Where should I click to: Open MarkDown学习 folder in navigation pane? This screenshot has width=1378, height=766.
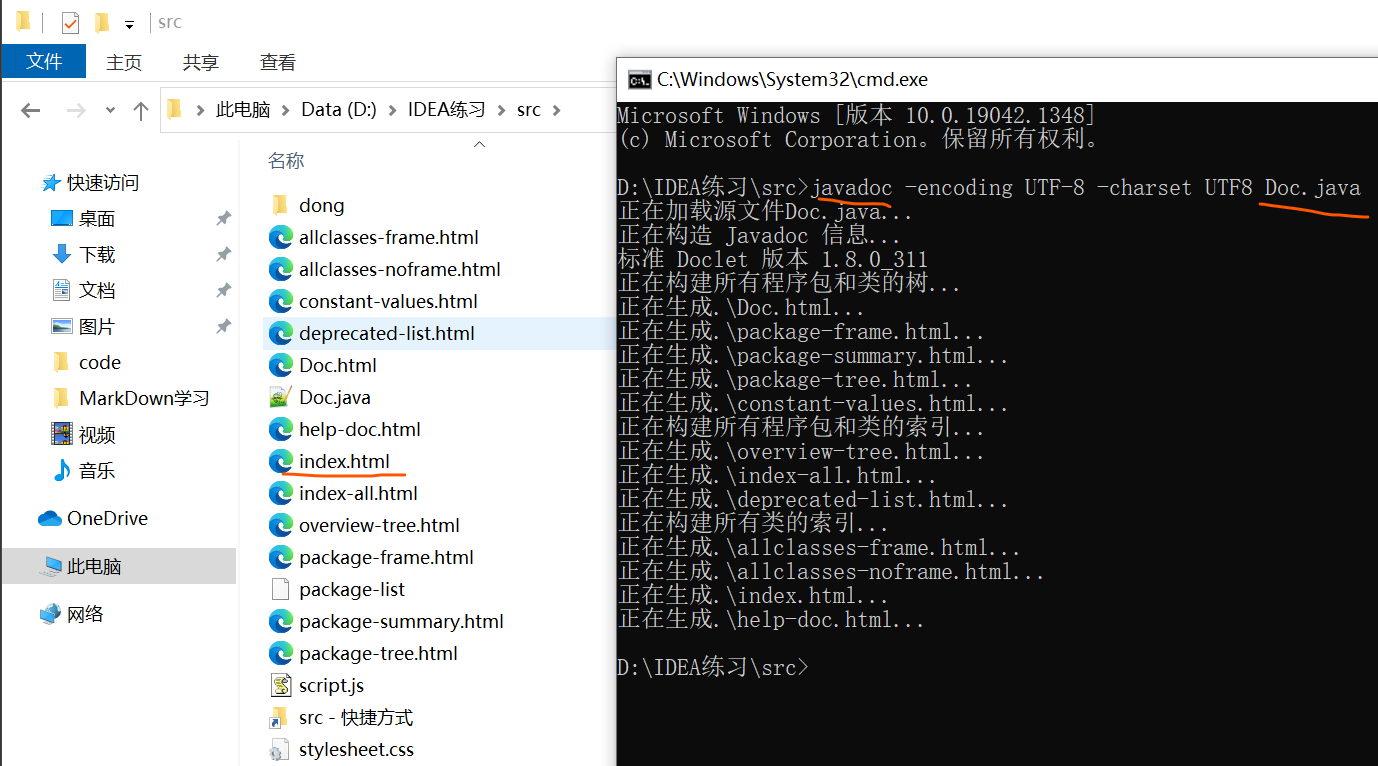pyautogui.click(x=144, y=399)
